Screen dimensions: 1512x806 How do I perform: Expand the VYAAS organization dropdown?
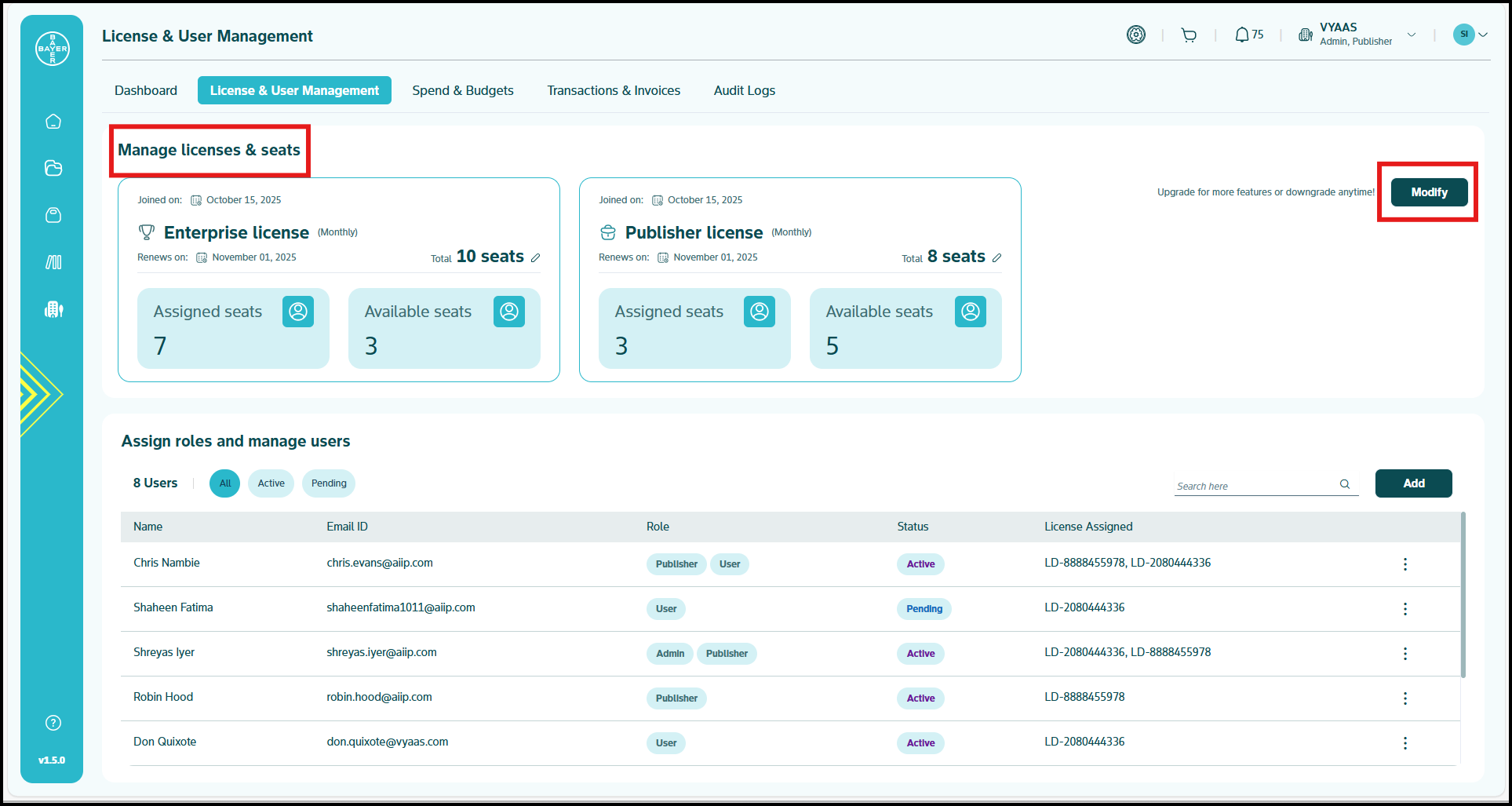coord(1411,35)
